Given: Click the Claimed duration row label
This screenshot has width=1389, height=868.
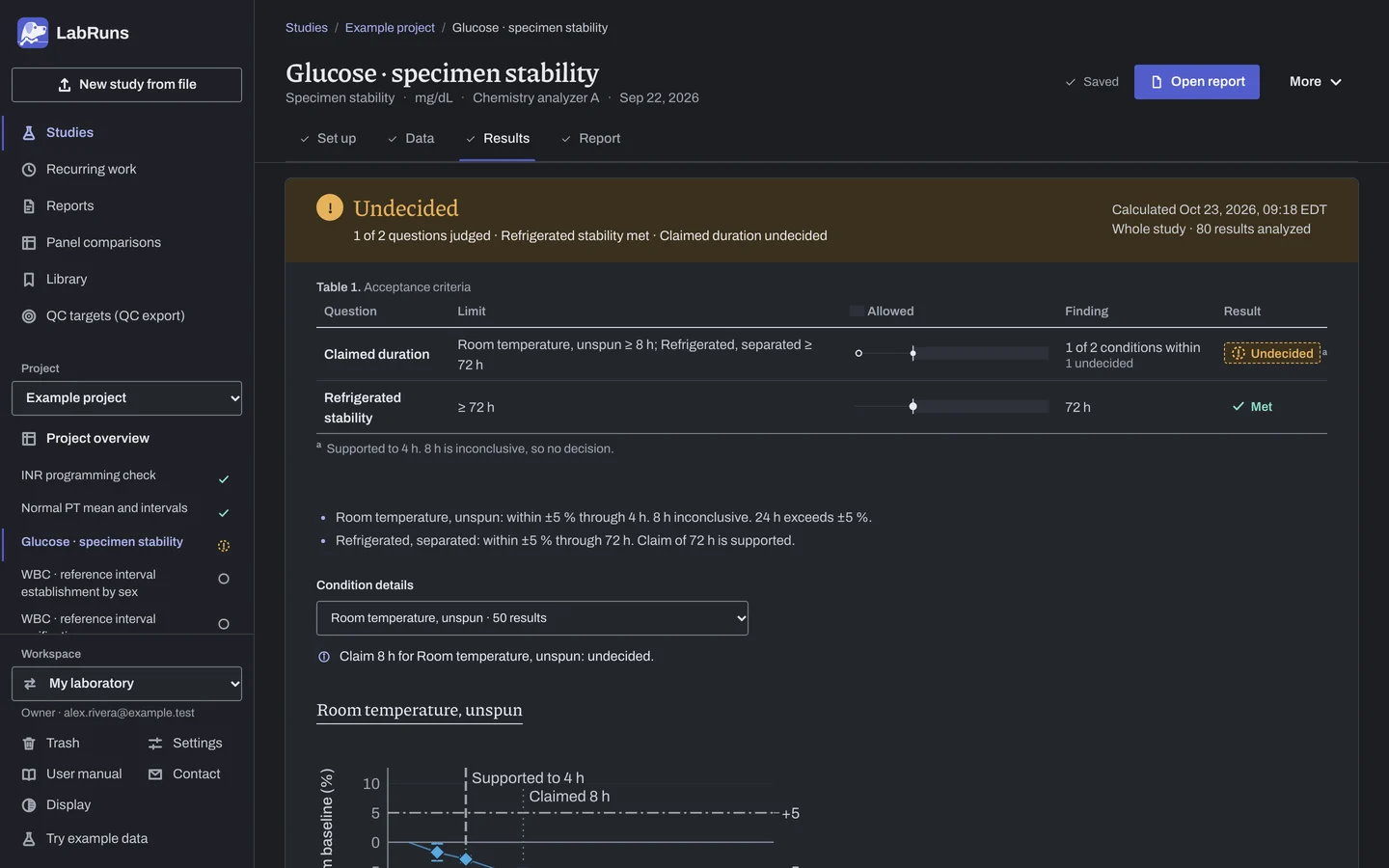Looking at the screenshot, I should click(376, 355).
